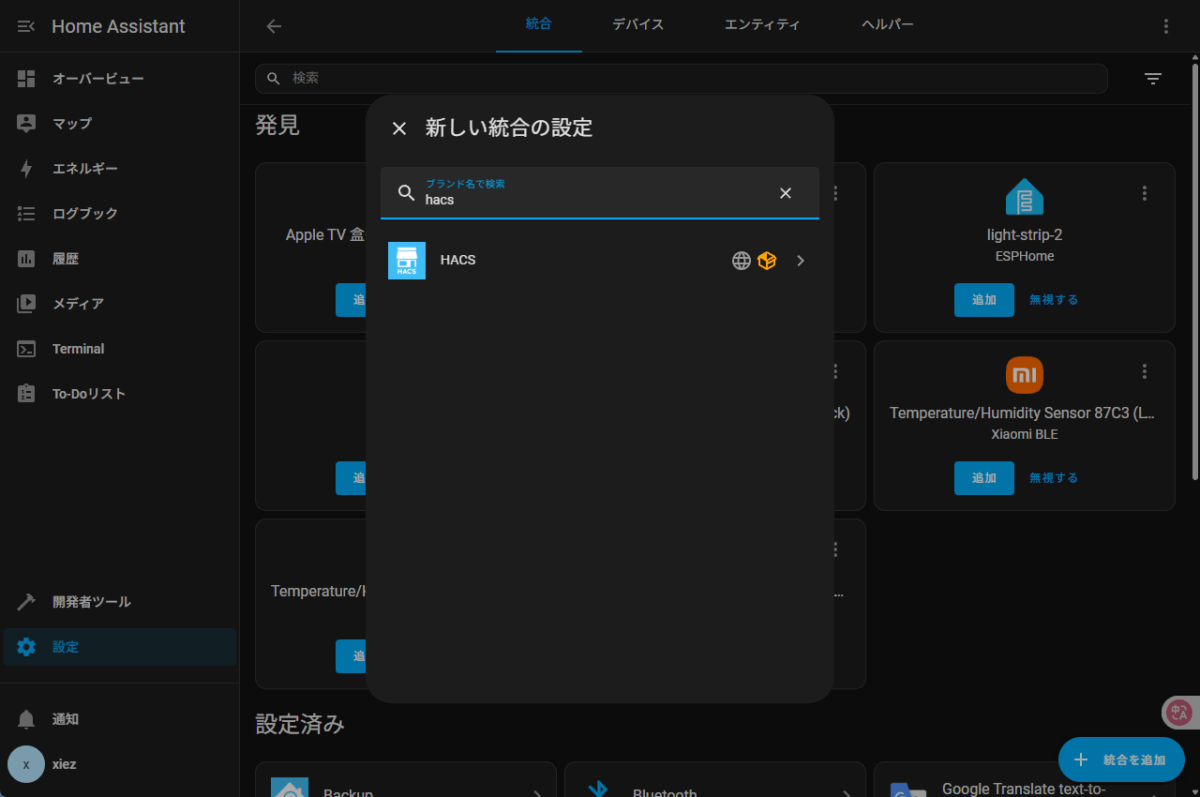Switch to the エンティティ tab
The width and height of the screenshot is (1200, 797).
(x=762, y=25)
